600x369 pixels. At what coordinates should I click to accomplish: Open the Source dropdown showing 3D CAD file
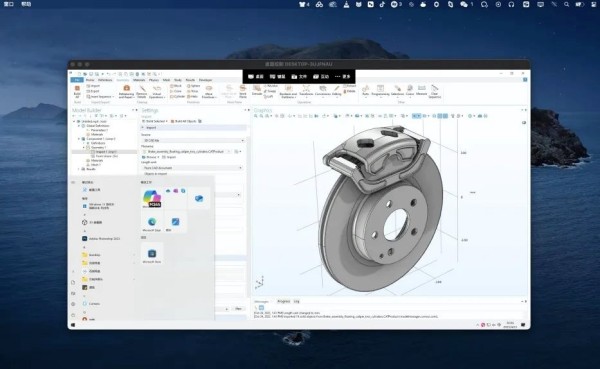click(x=192, y=140)
